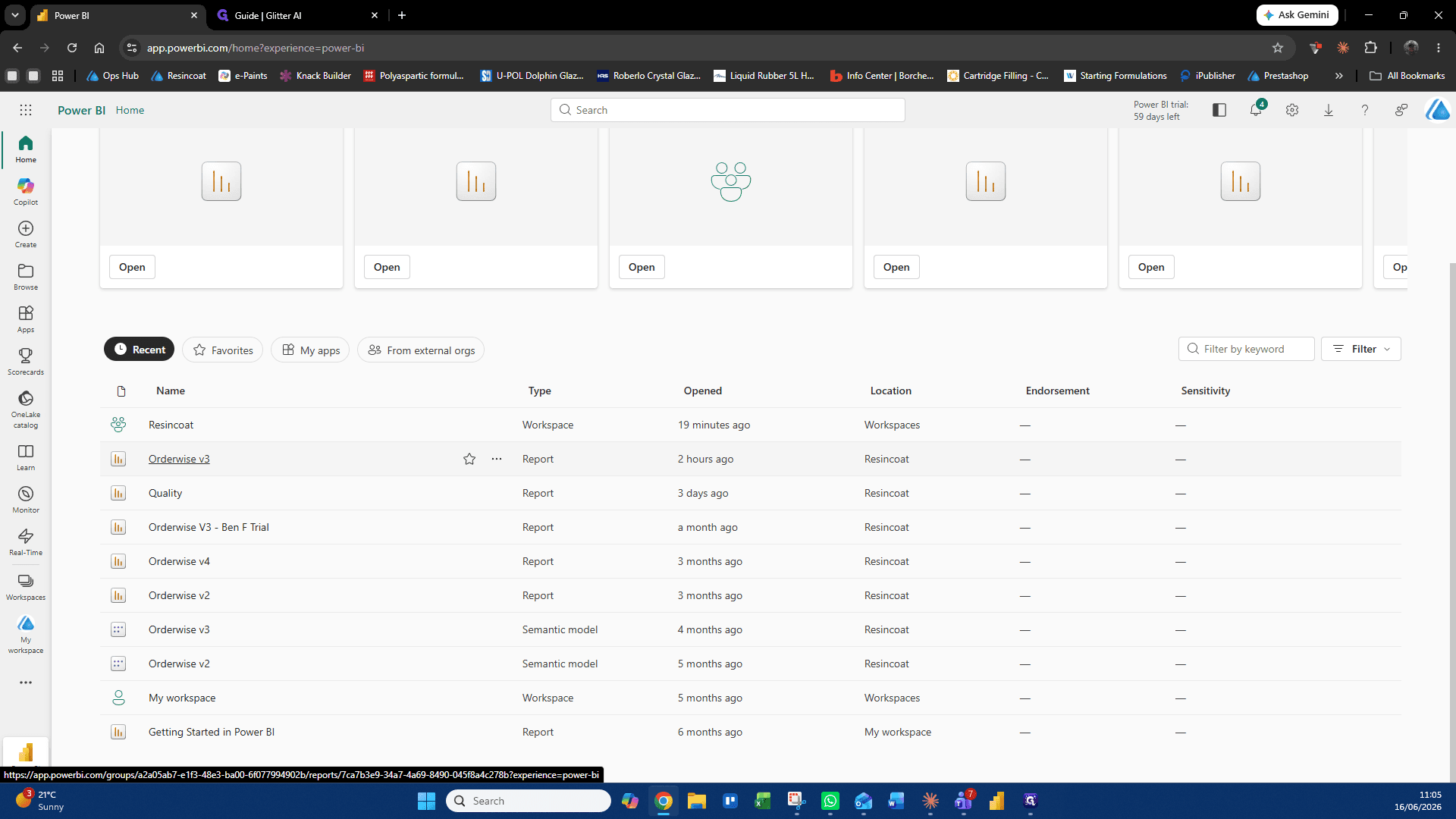This screenshot has height=819, width=1456.
Task: Switch to From external orgs tab
Action: tap(421, 350)
